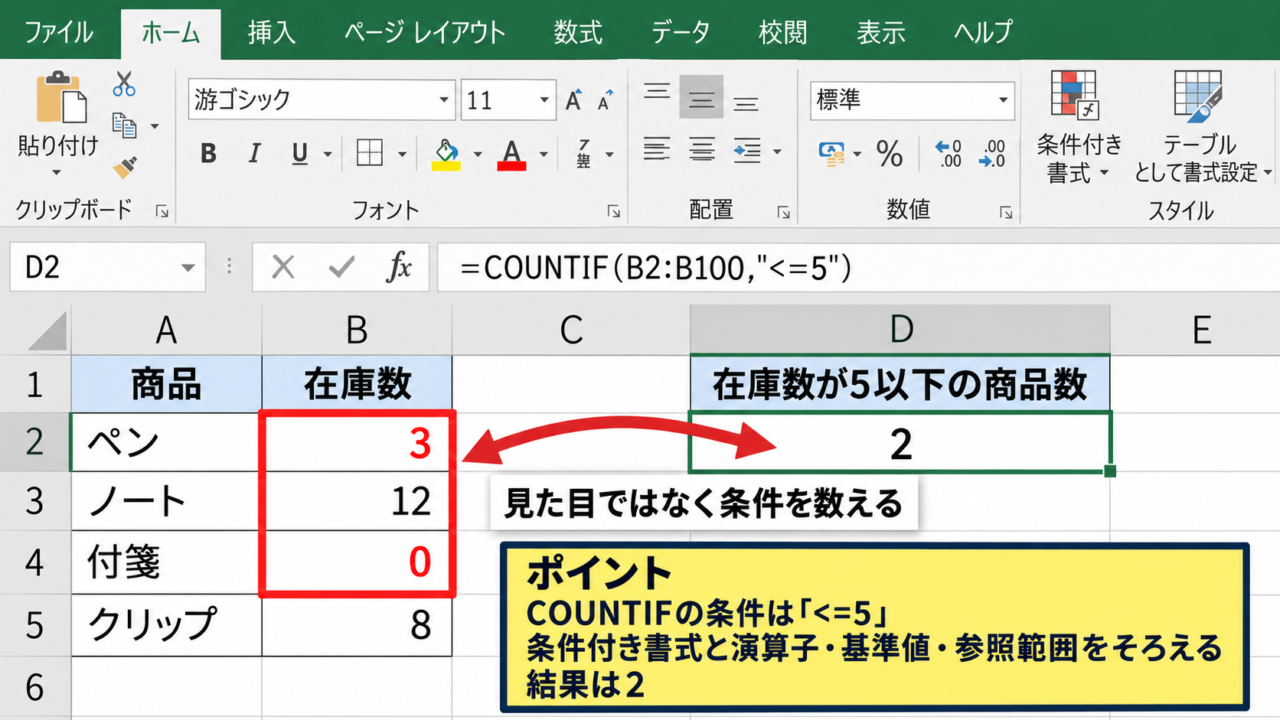Screen dimensions: 1280x720
Task: Apply the percent style button
Action: point(889,153)
